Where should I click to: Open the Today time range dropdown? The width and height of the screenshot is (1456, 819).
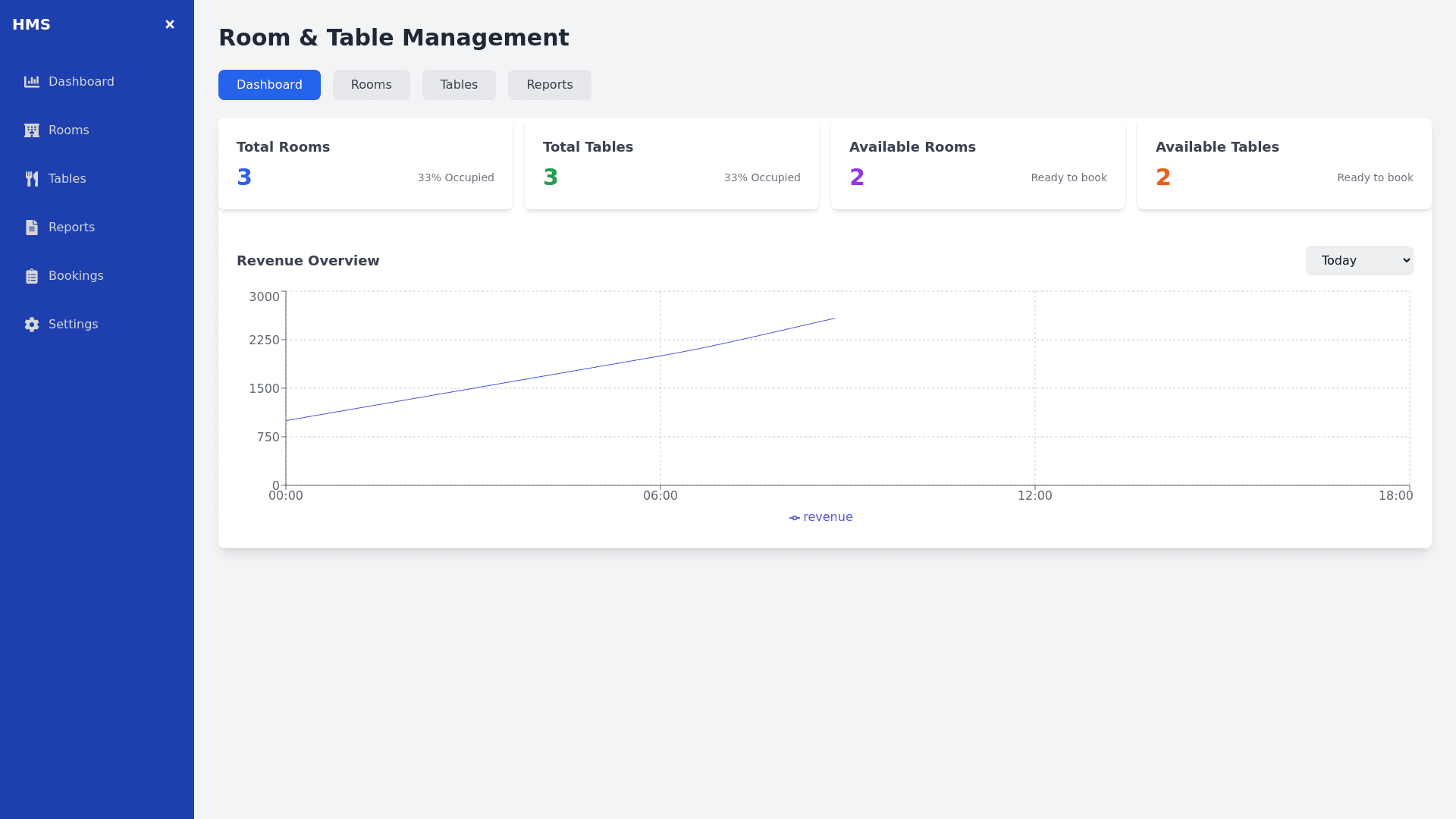point(1359,260)
